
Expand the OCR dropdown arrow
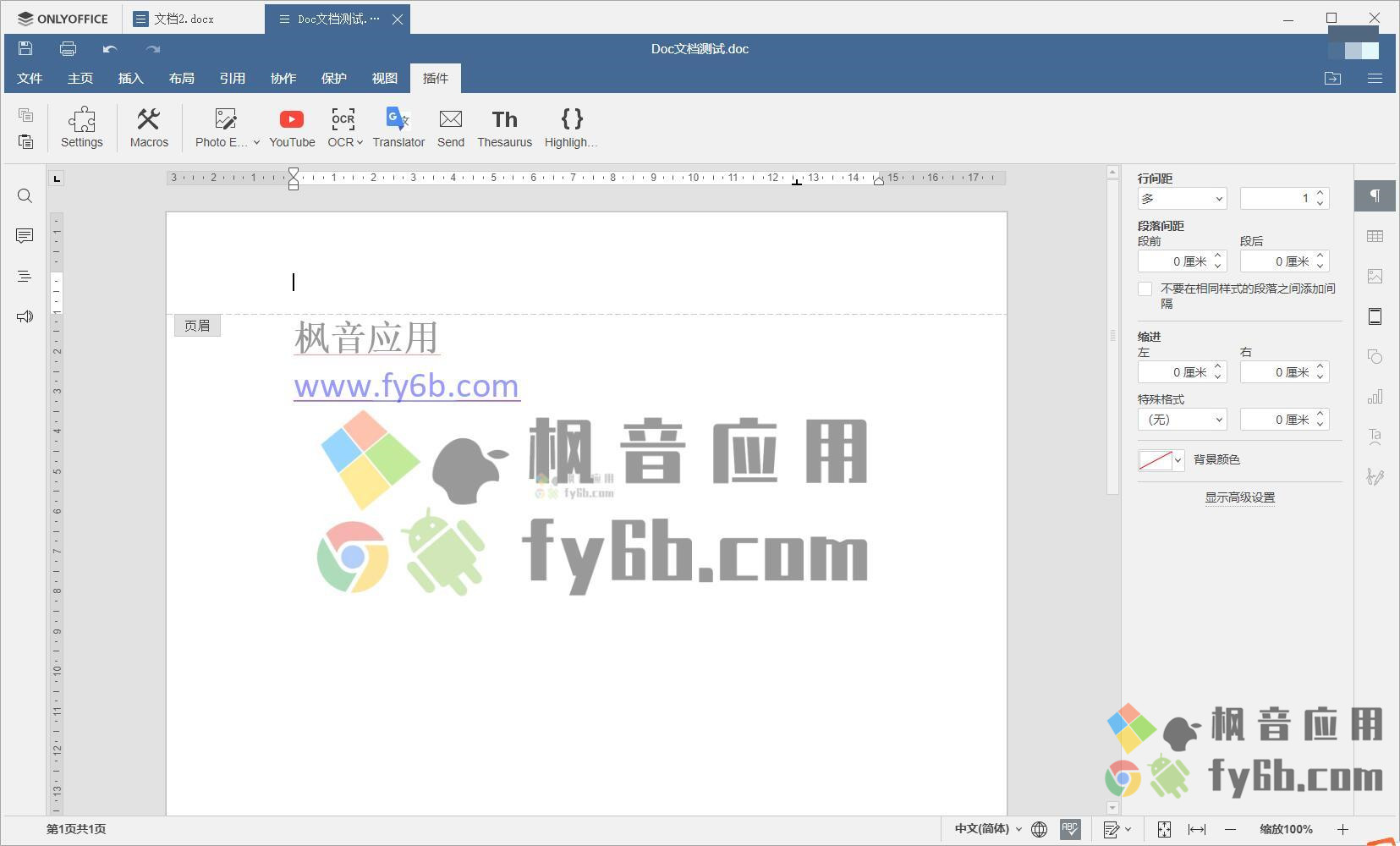coord(360,143)
